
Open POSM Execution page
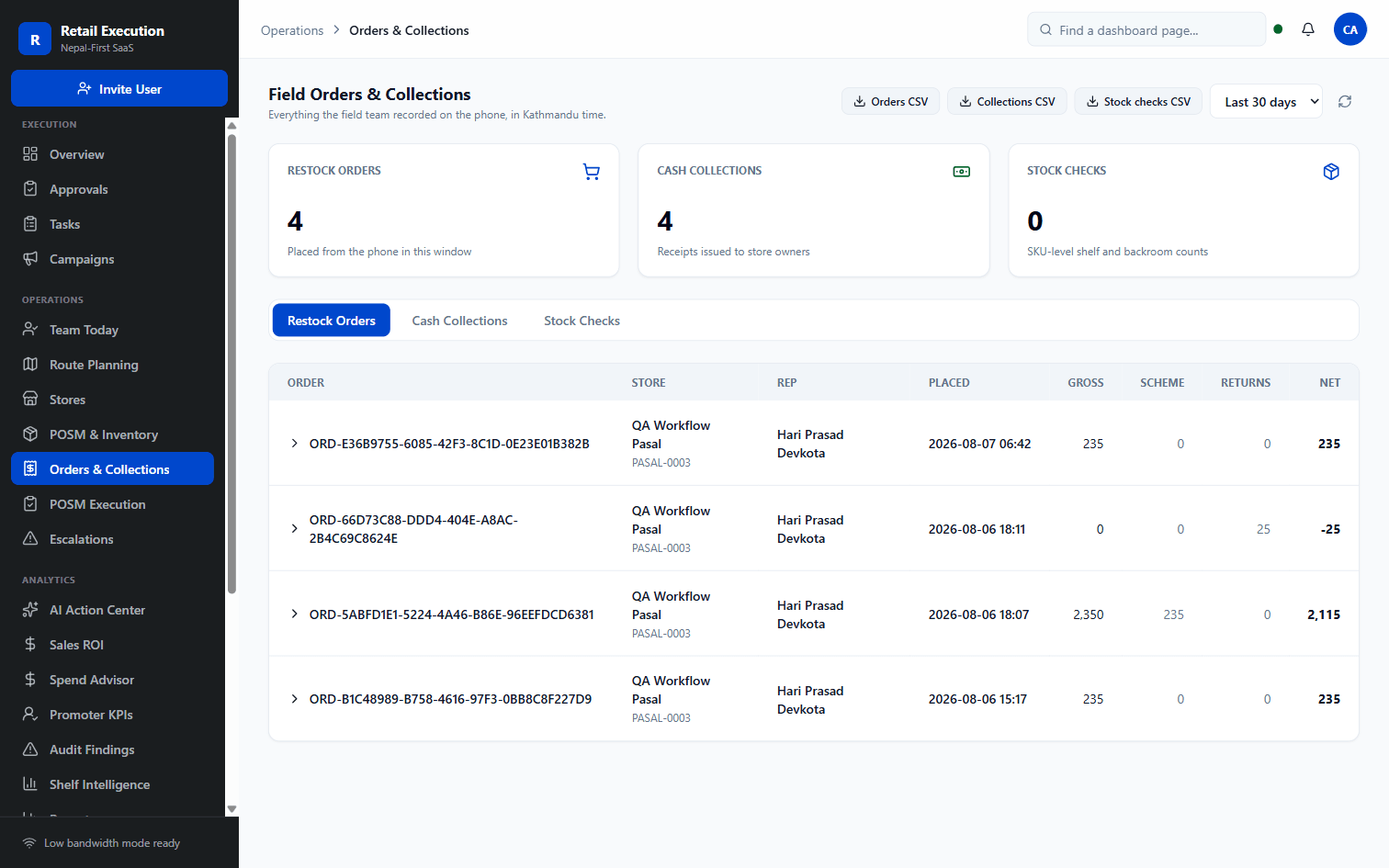112,504
